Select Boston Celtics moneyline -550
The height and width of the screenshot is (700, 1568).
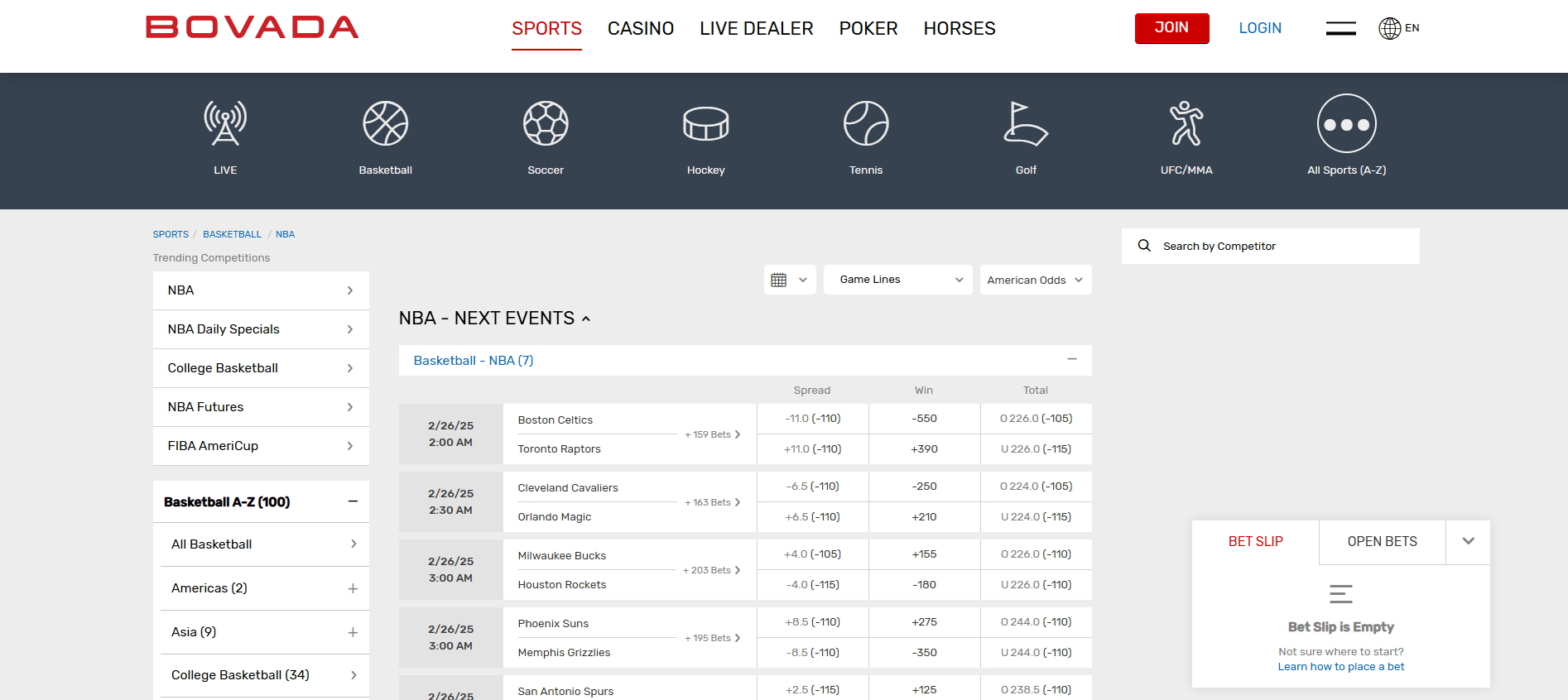click(925, 419)
